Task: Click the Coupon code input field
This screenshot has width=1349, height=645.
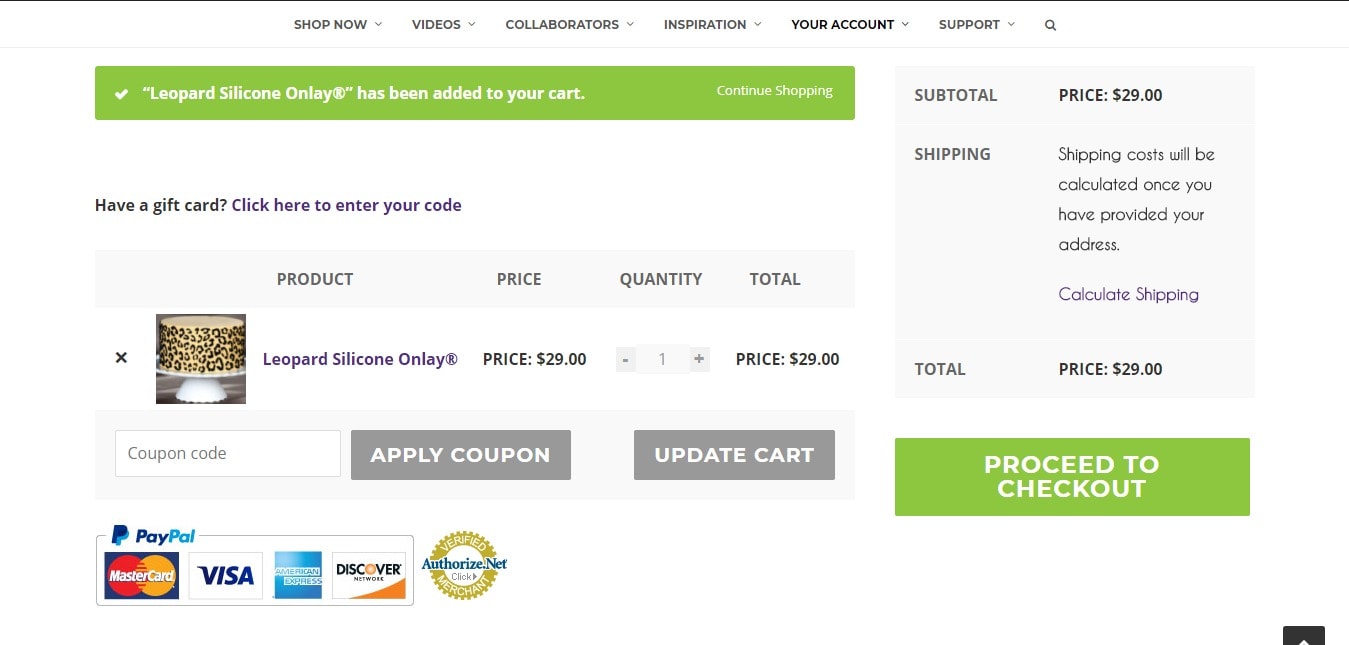Action: coord(228,453)
